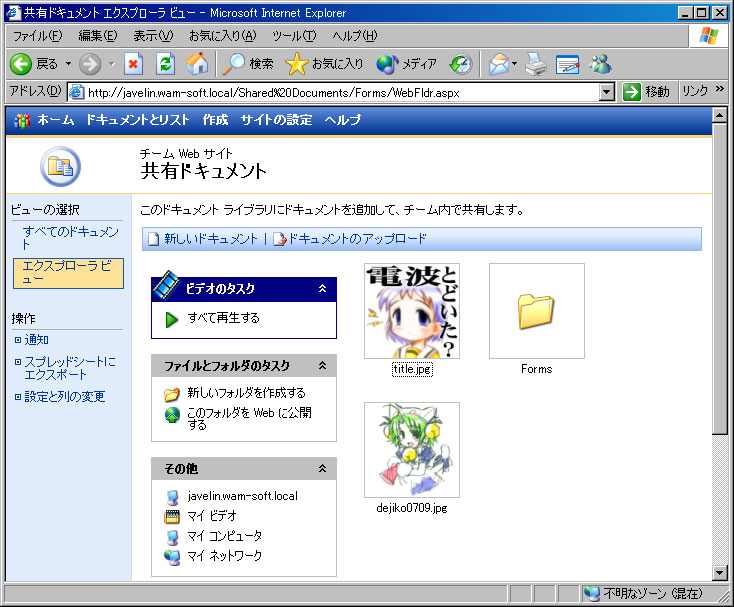
Task: Click the マイ ネットワーク icon
Action: click(172, 556)
